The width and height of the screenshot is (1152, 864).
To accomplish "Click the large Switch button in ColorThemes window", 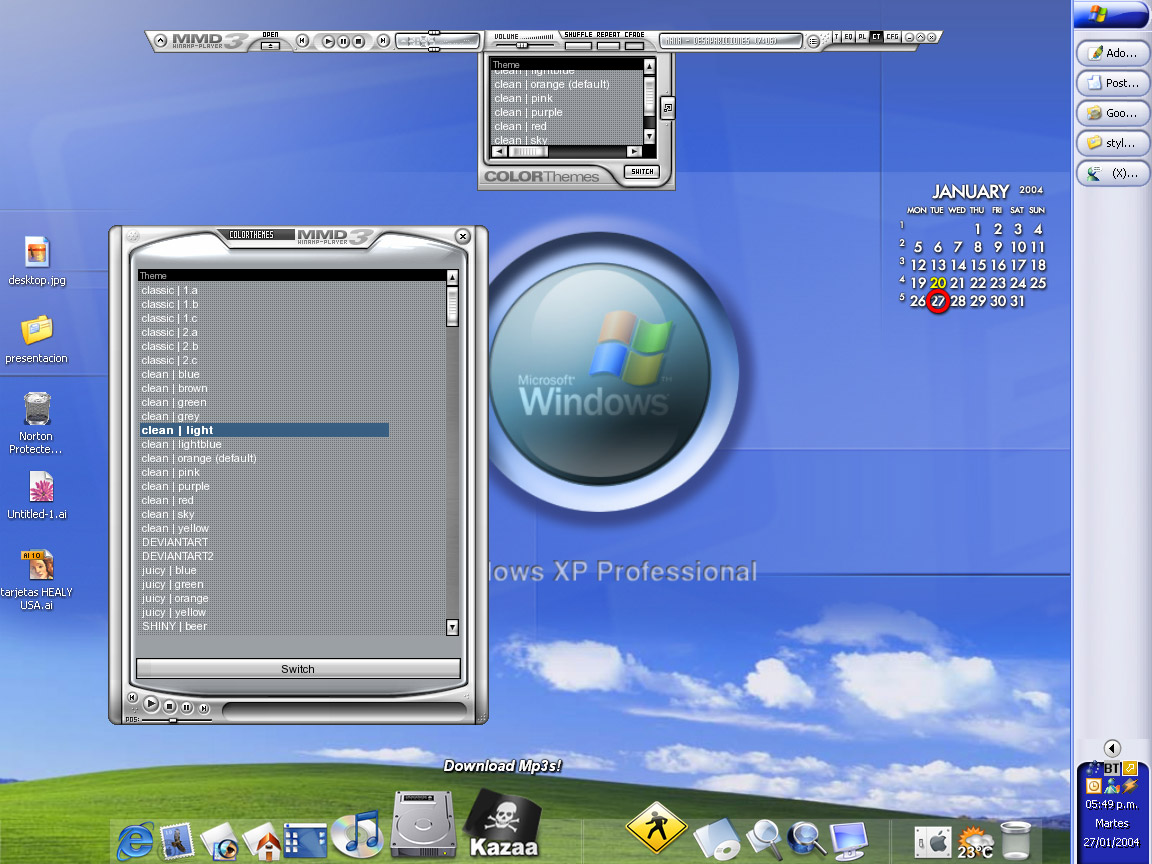I will [x=298, y=669].
